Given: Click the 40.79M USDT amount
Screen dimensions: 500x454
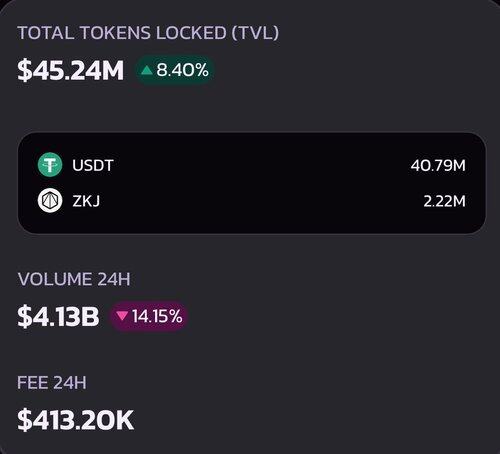Looking at the screenshot, I should click(438, 165).
